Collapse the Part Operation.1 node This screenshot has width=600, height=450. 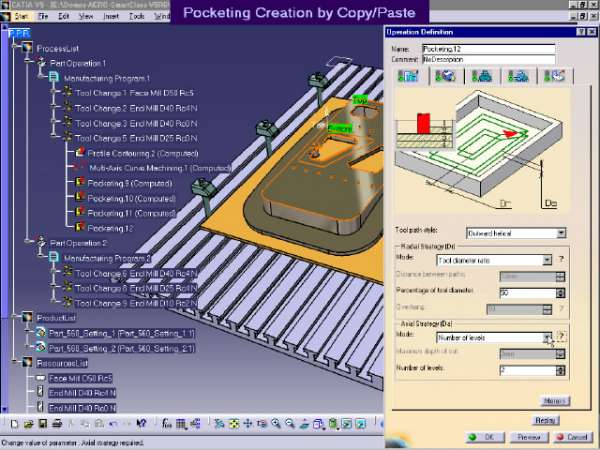(29, 61)
